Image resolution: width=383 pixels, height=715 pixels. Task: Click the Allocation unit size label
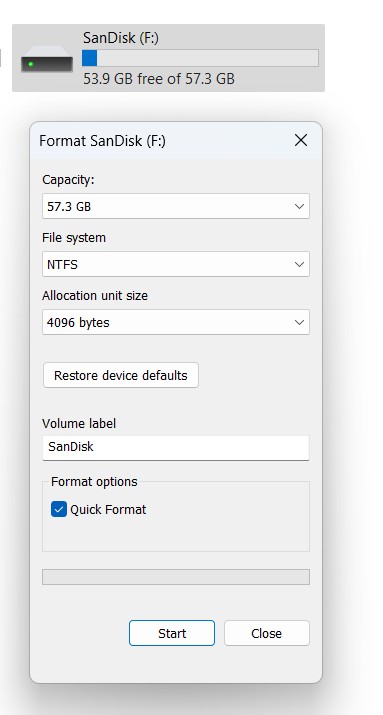95,295
